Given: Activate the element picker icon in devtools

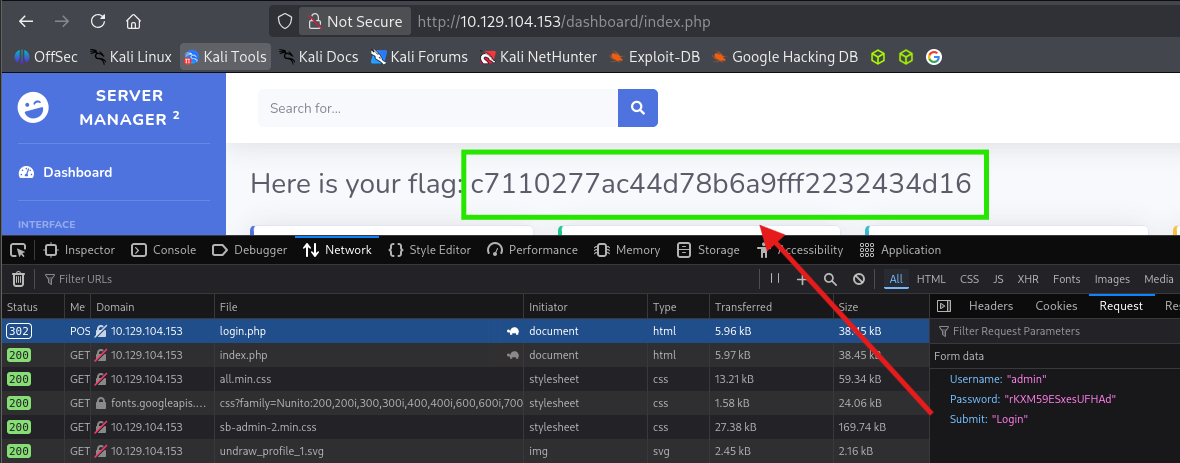Looking at the screenshot, I should (x=18, y=250).
